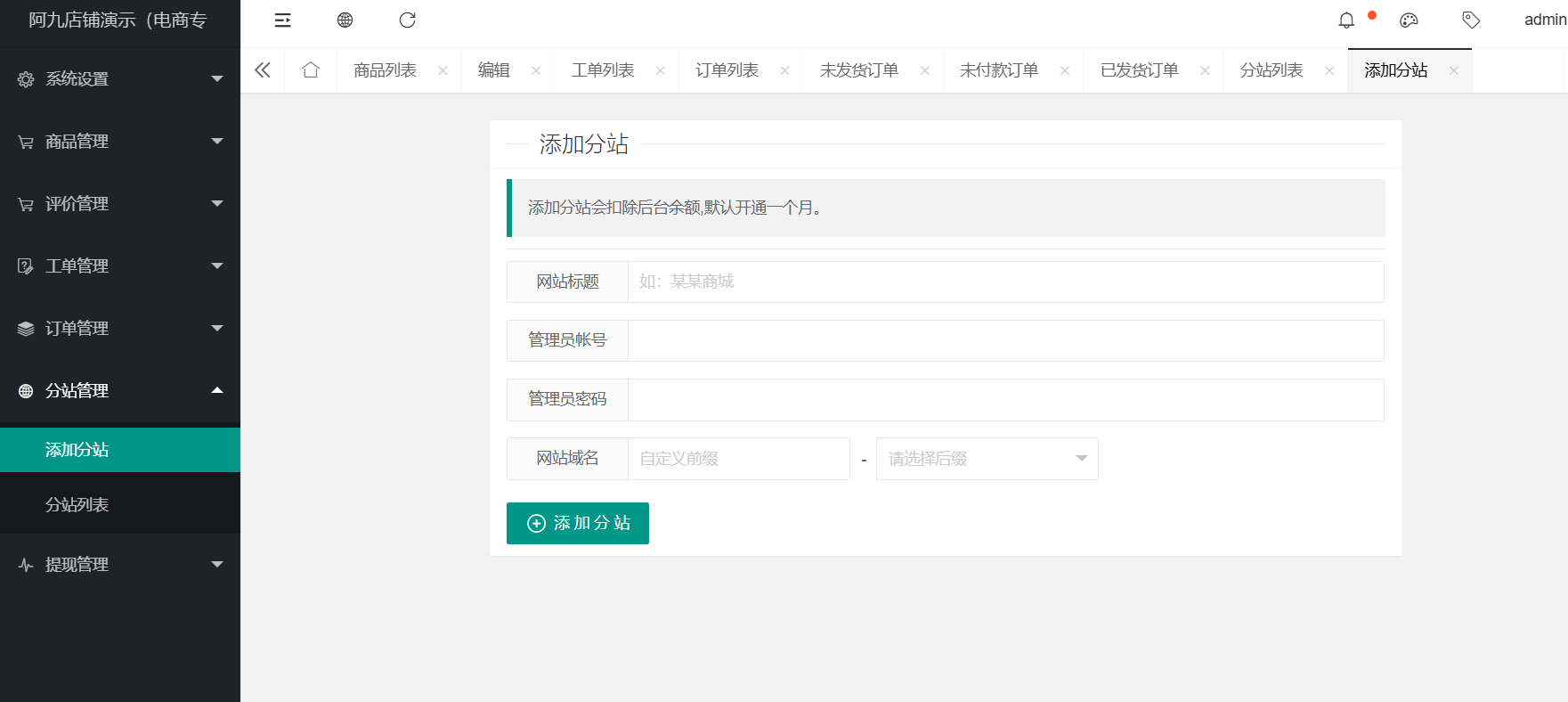Open 分站列表 in the sidebar submenu
Screen dimensions: 1568x702
click(77, 505)
